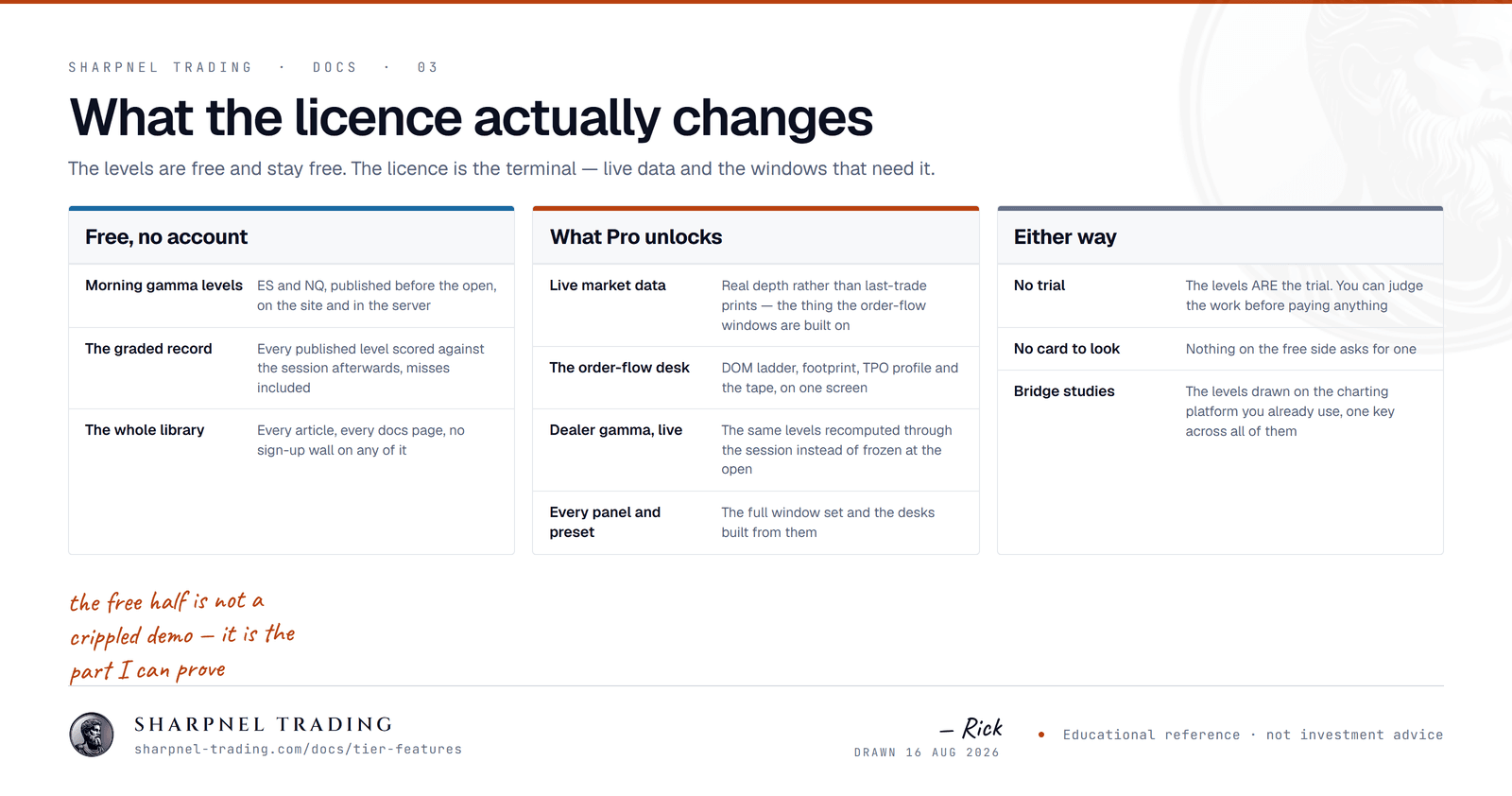Click the 'Every panel and preset' row

coord(756,523)
